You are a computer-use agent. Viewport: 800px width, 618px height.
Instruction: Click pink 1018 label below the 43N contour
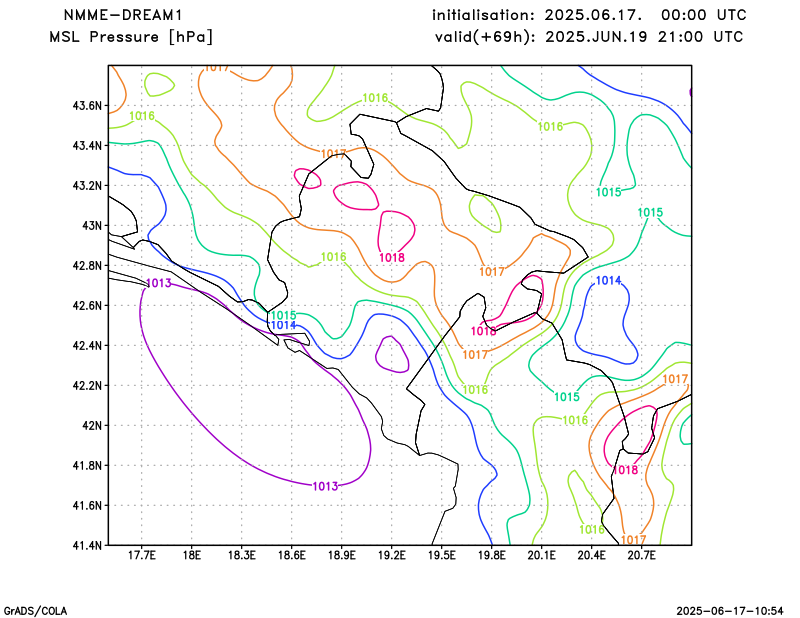pos(392,258)
